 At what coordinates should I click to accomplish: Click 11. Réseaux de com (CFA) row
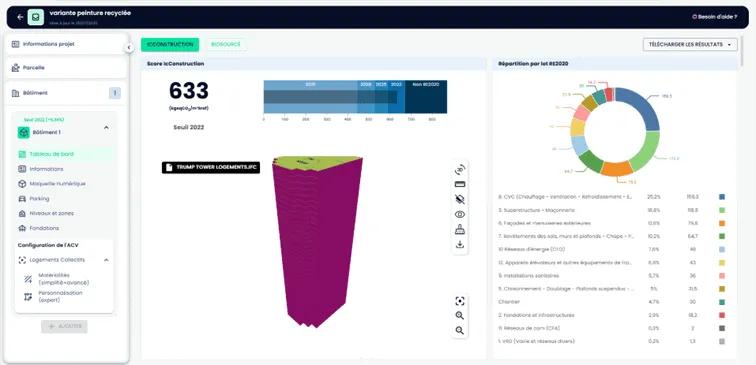(611, 328)
